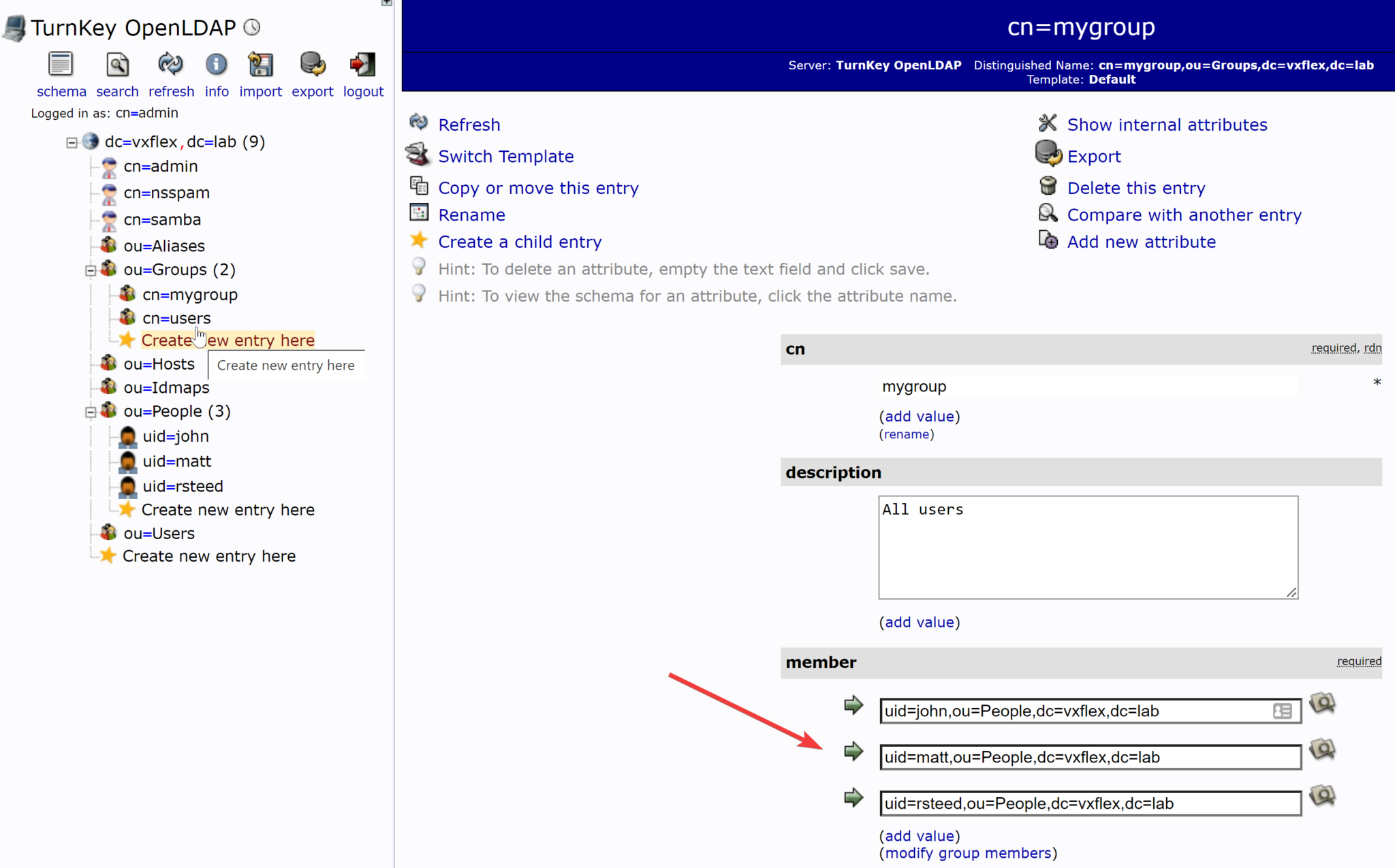Click the magnifying glass beside uid=matt member
Screen dimensions: 1395x868
pos(1322,748)
